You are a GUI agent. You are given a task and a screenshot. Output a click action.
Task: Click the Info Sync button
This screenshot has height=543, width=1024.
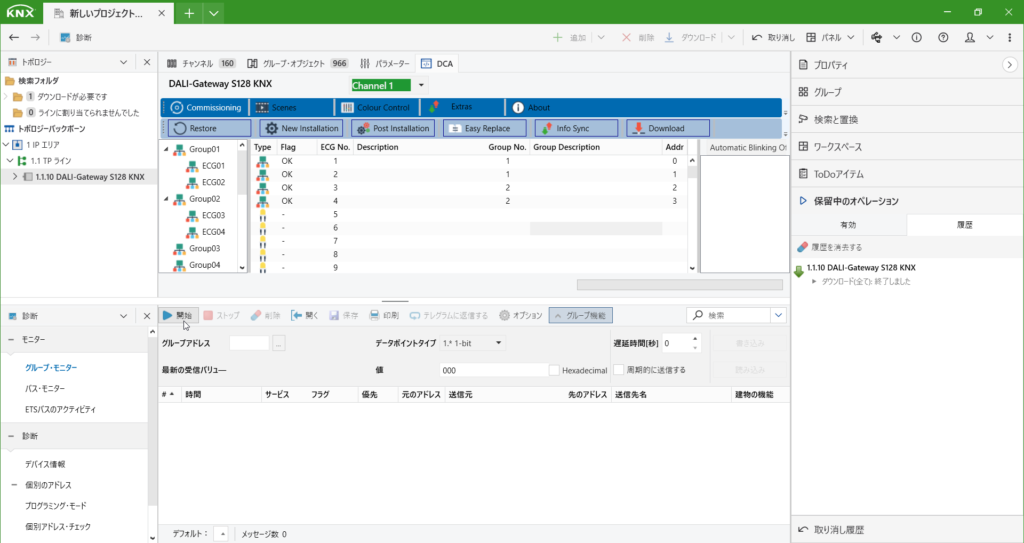(x=576, y=128)
